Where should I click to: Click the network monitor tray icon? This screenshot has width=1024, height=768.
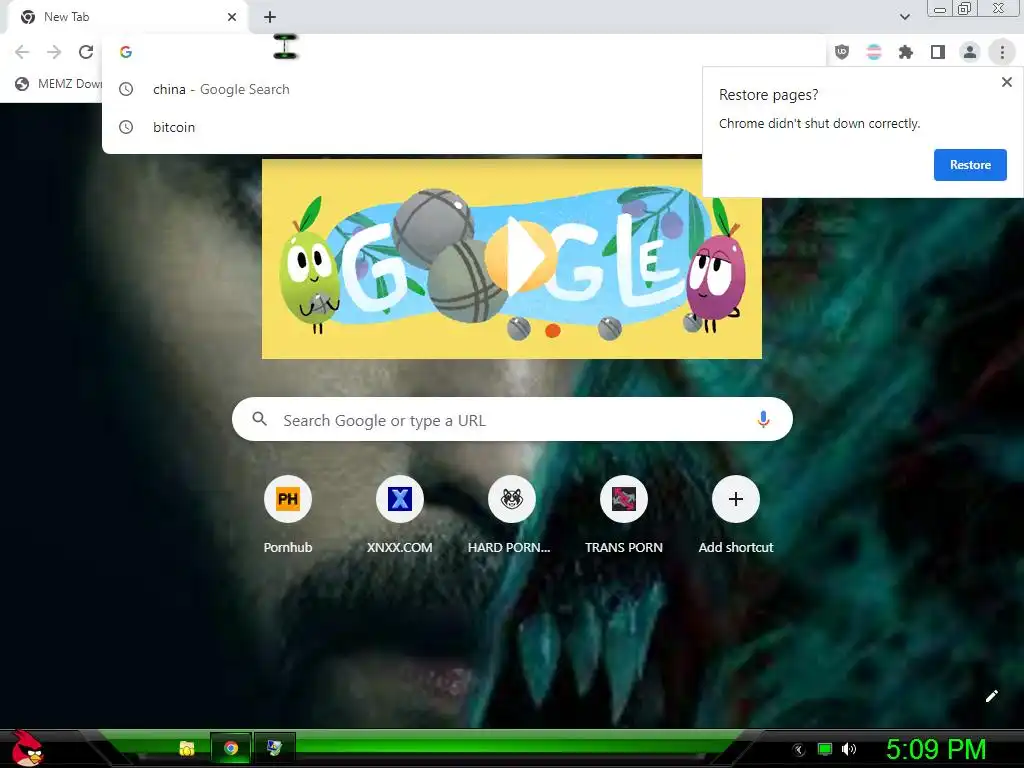coord(825,750)
